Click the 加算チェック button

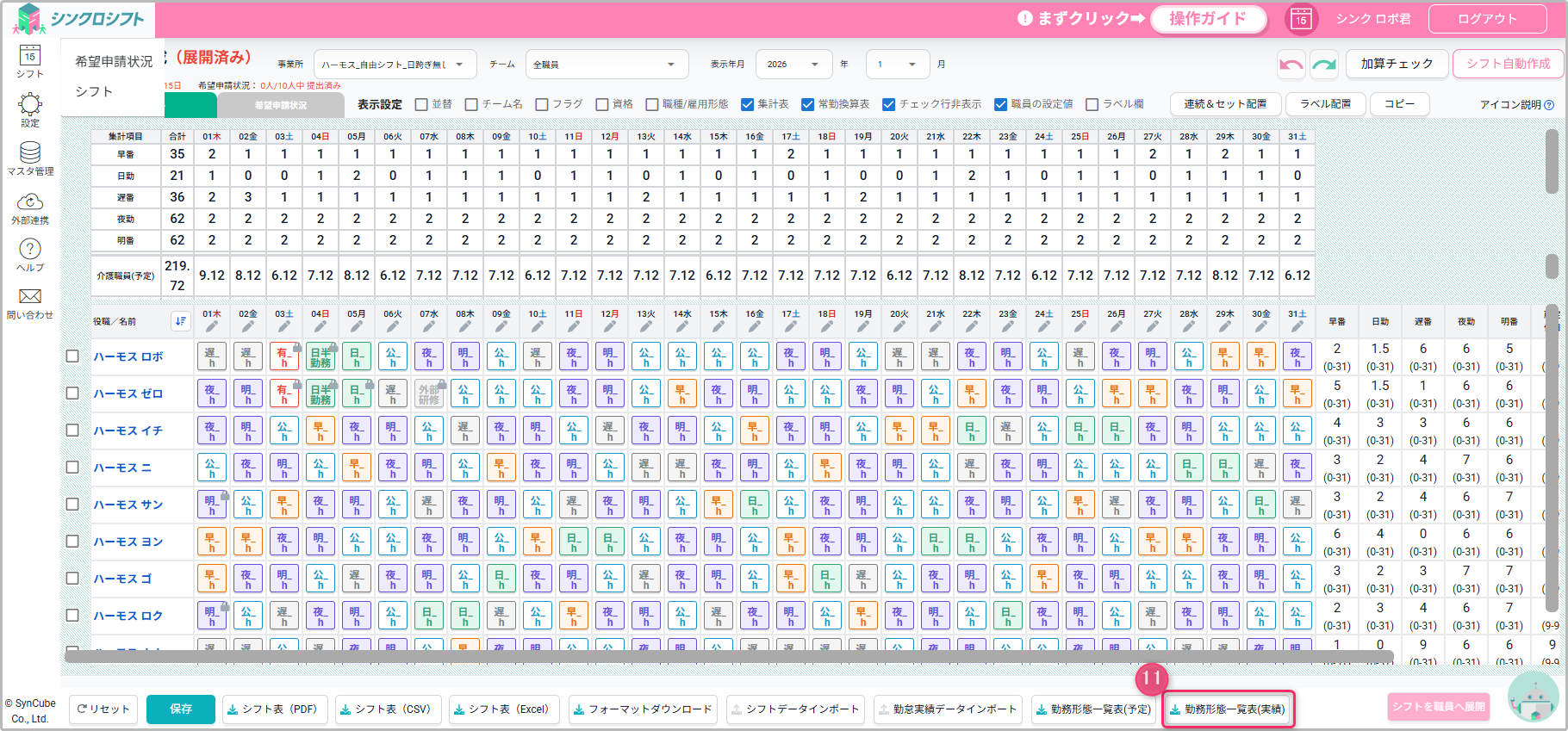click(1397, 64)
